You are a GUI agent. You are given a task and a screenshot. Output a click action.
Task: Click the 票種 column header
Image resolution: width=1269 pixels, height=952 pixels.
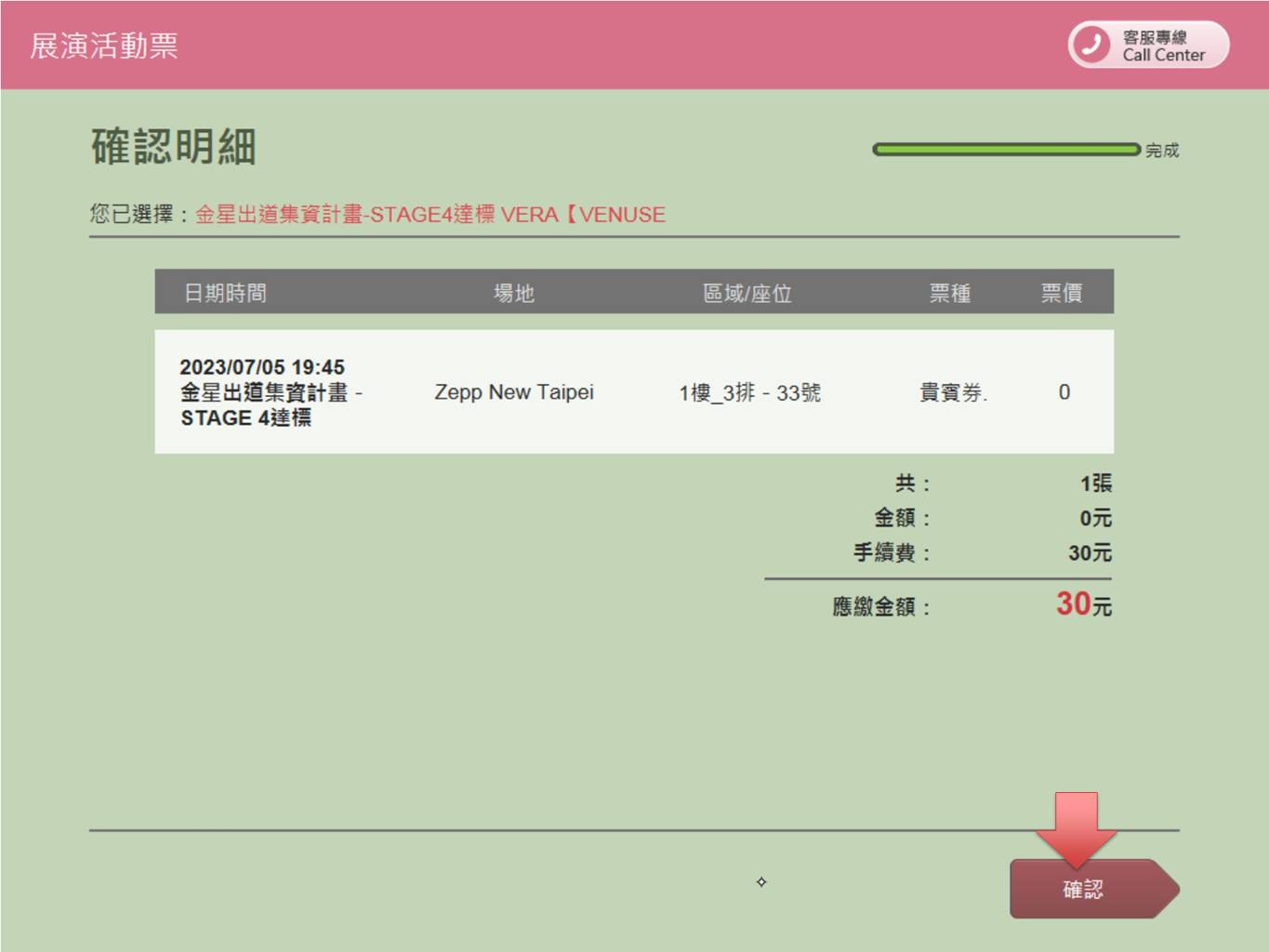point(949,293)
